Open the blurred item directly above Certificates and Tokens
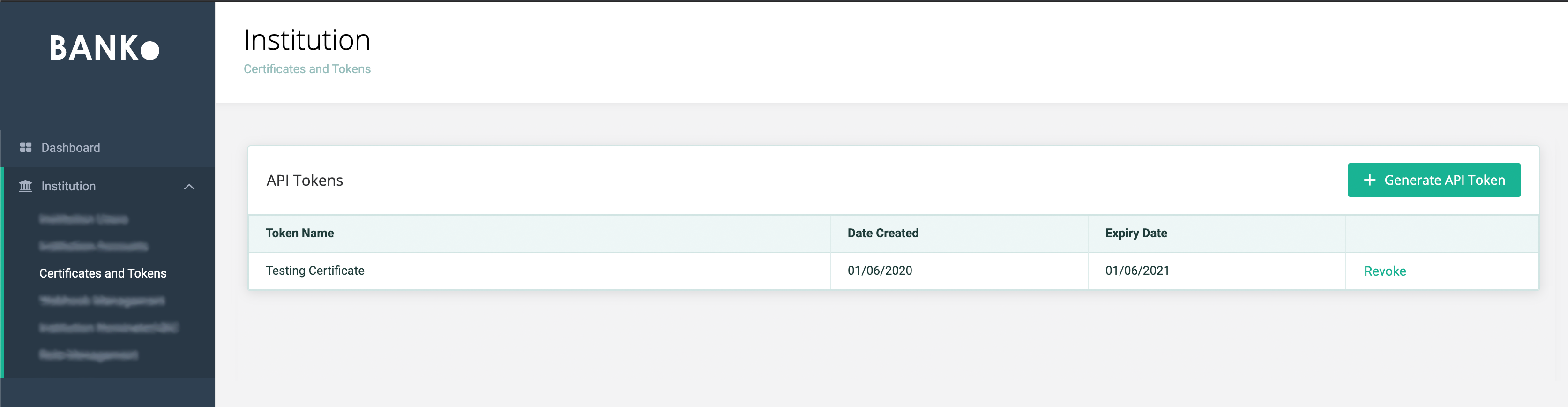The height and width of the screenshot is (407, 1568). click(x=94, y=246)
